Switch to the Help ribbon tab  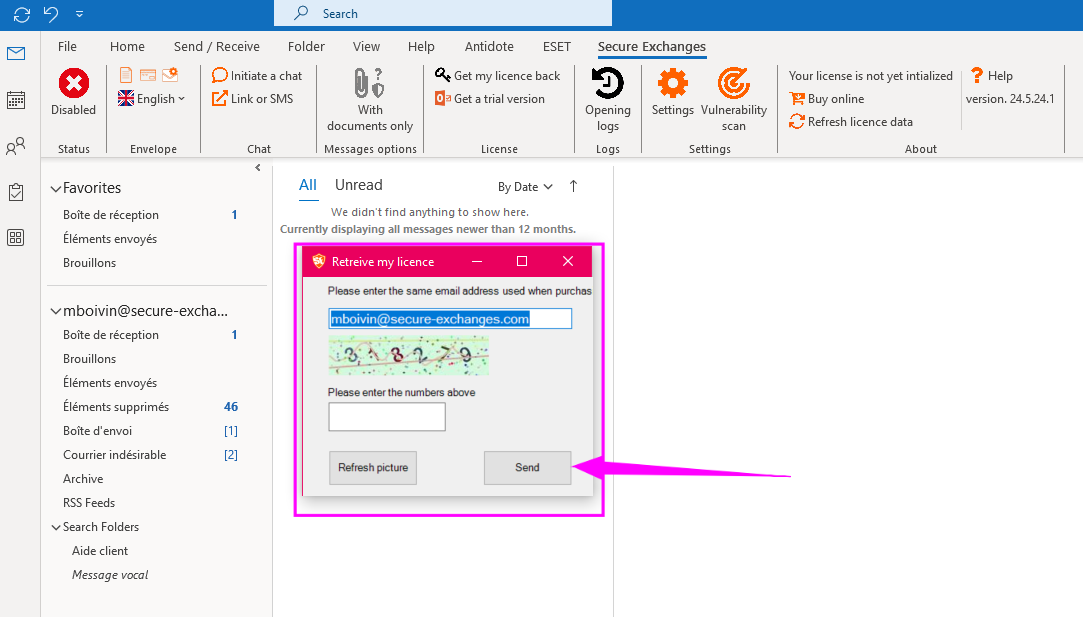click(x=421, y=46)
